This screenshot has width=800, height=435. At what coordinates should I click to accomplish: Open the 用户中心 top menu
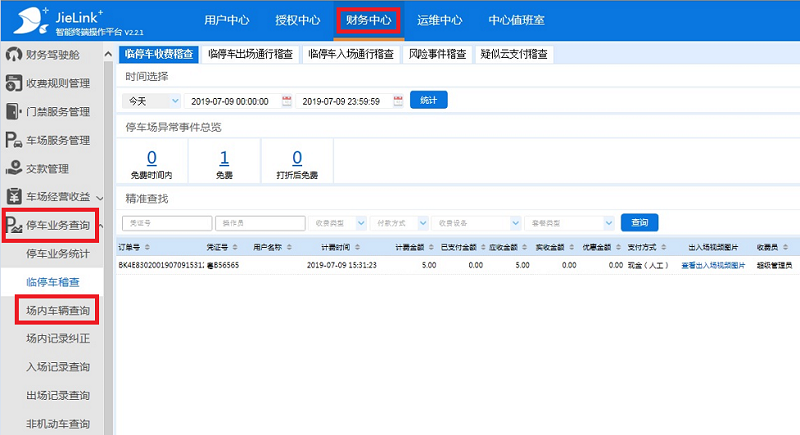pos(225,19)
